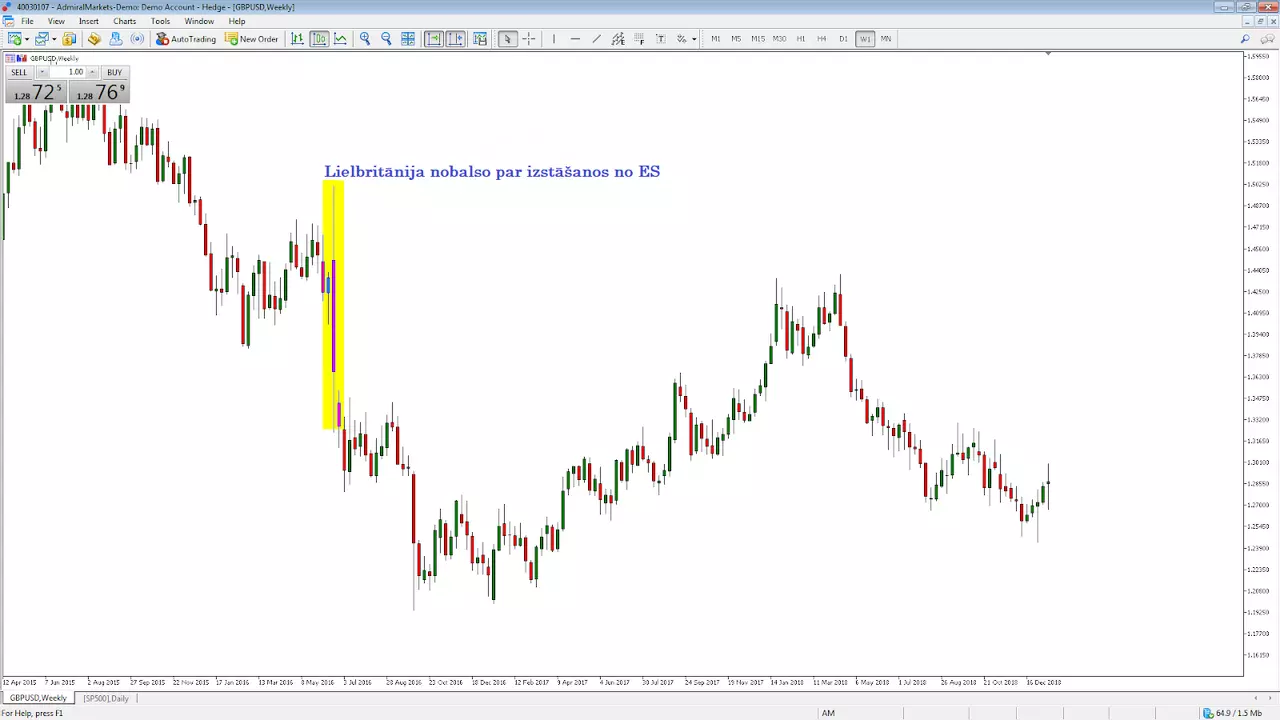1280x720 pixels.
Task: Zoom in the chart
Action: (x=365, y=39)
